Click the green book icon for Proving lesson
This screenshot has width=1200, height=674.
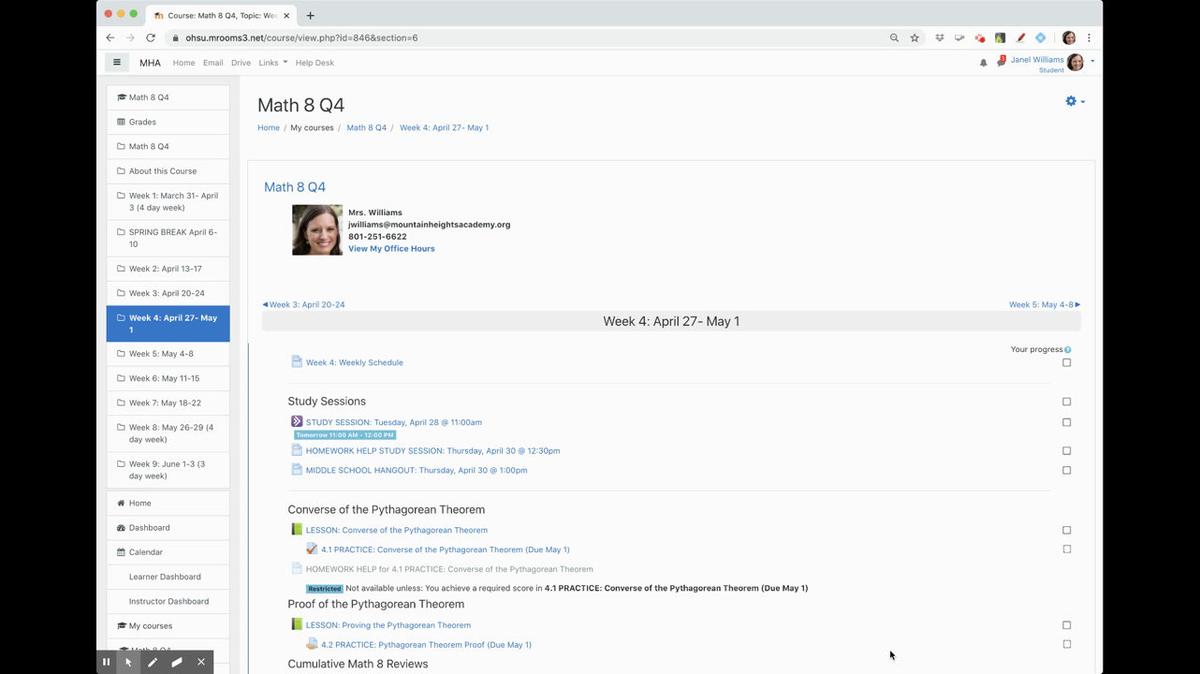coord(296,625)
